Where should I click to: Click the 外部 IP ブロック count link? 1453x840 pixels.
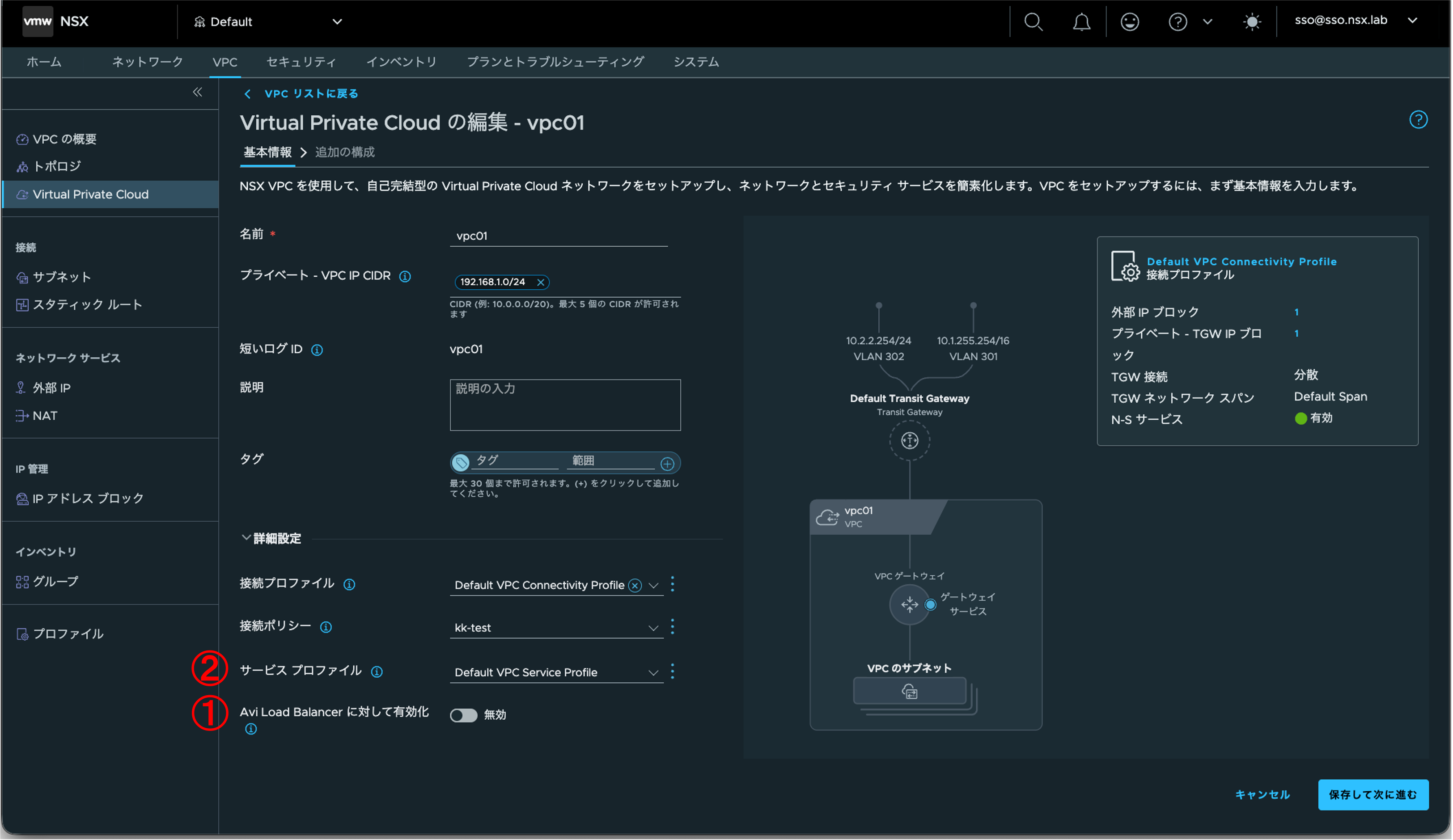[x=1296, y=312]
